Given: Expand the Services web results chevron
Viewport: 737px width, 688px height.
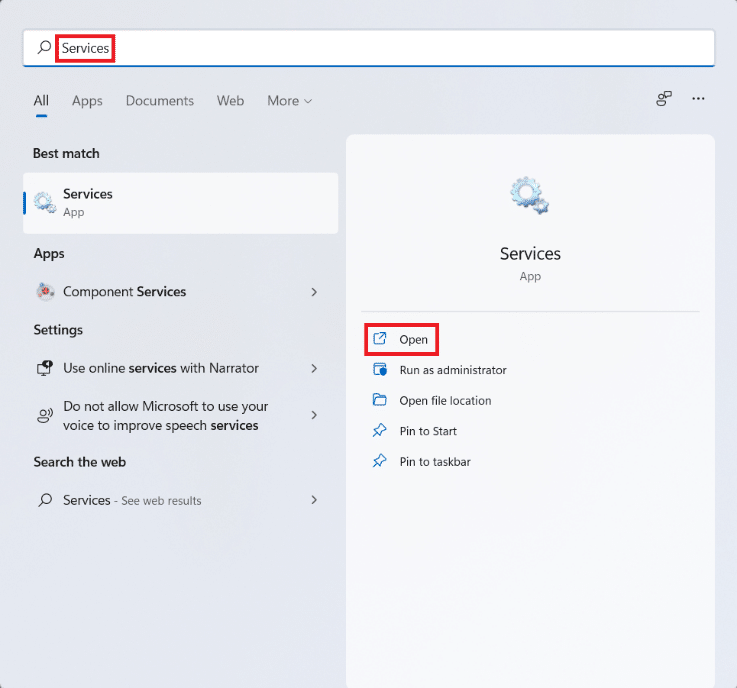Looking at the screenshot, I should coord(314,500).
